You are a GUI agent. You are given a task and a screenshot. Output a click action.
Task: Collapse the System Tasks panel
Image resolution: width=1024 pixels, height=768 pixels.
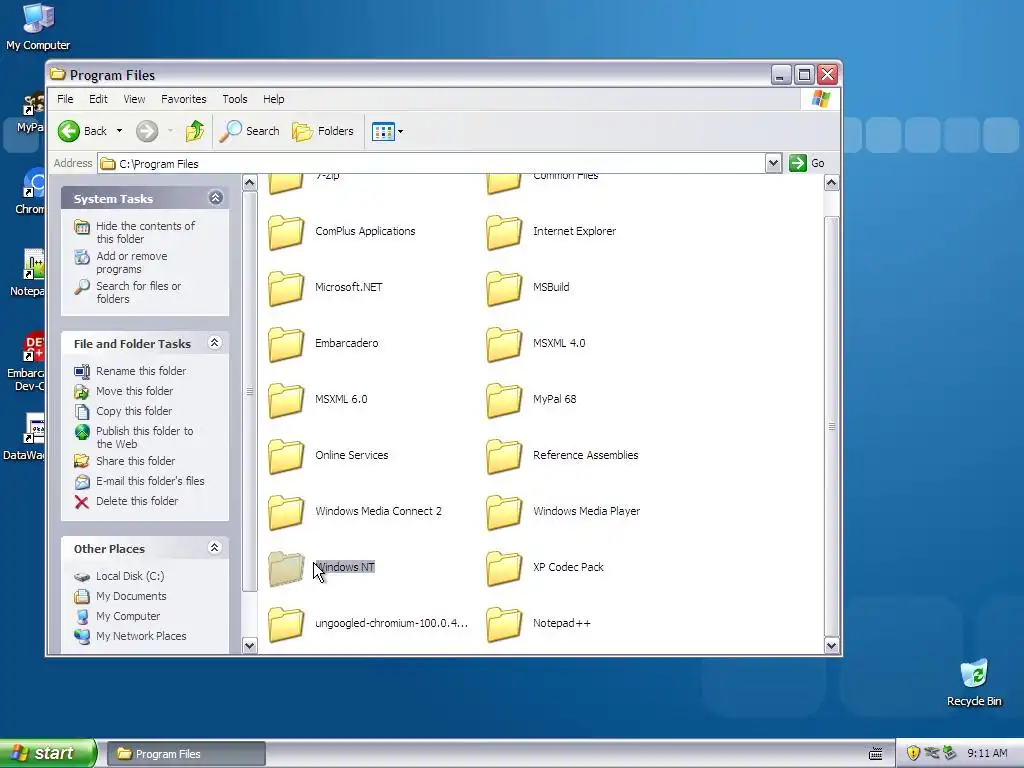tap(216, 198)
